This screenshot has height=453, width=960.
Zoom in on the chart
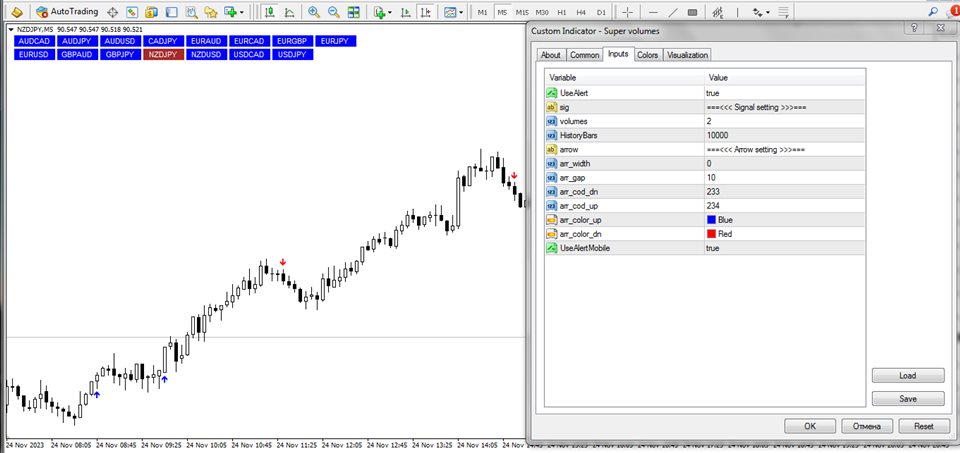(x=314, y=12)
